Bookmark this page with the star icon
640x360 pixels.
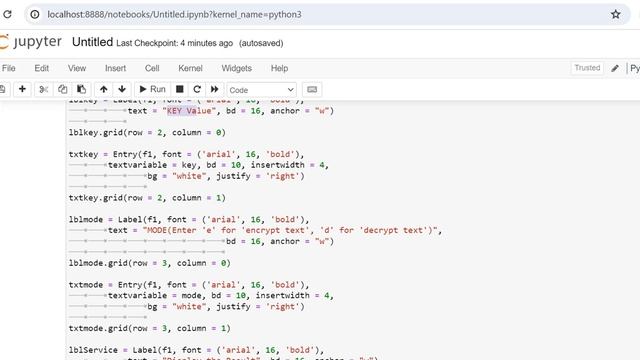point(616,14)
